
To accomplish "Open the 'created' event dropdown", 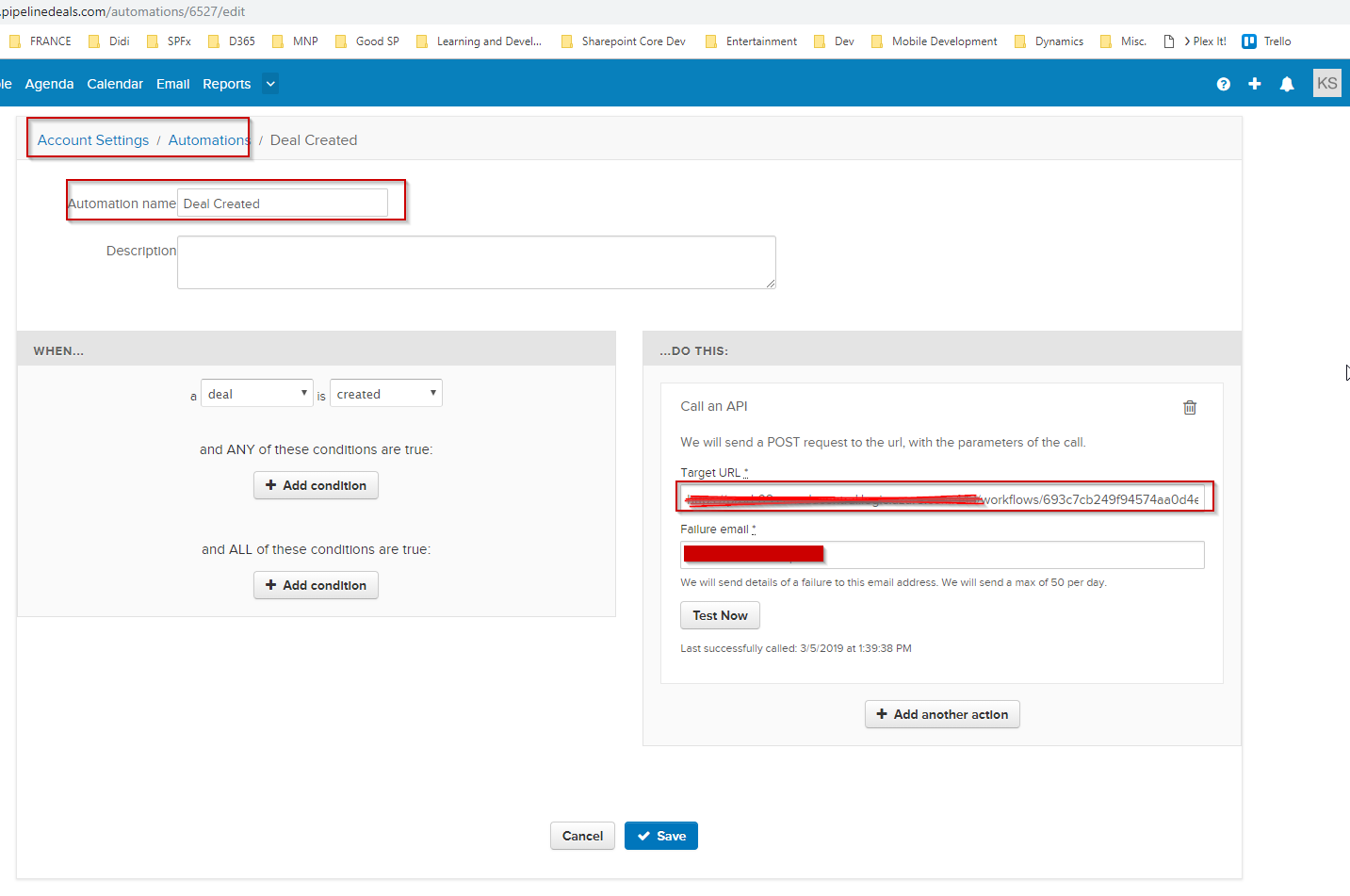I will pyautogui.click(x=385, y=394).
